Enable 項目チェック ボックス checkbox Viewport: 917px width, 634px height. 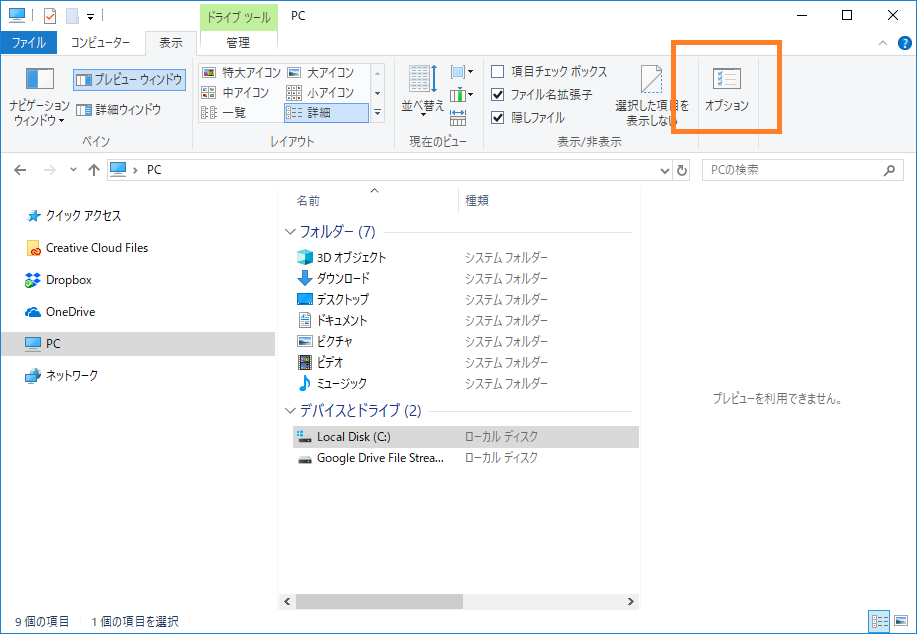(498, 72)
